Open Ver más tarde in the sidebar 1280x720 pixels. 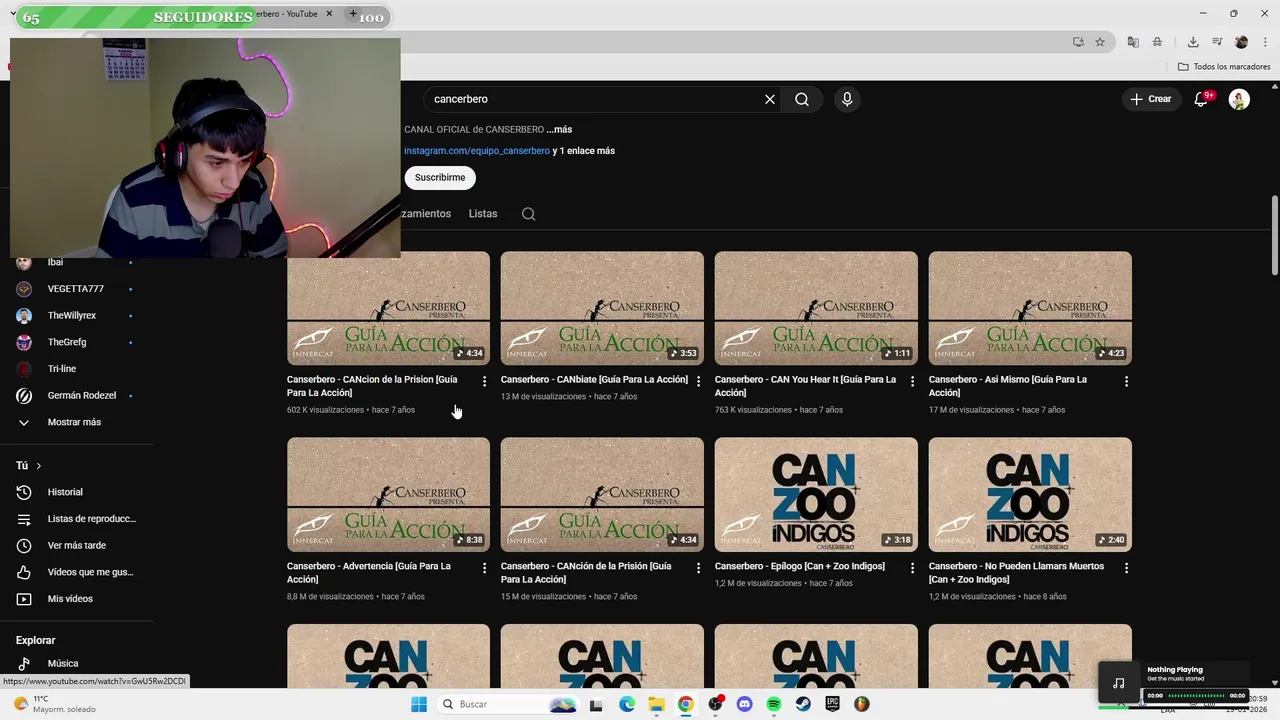click(77, 545)
